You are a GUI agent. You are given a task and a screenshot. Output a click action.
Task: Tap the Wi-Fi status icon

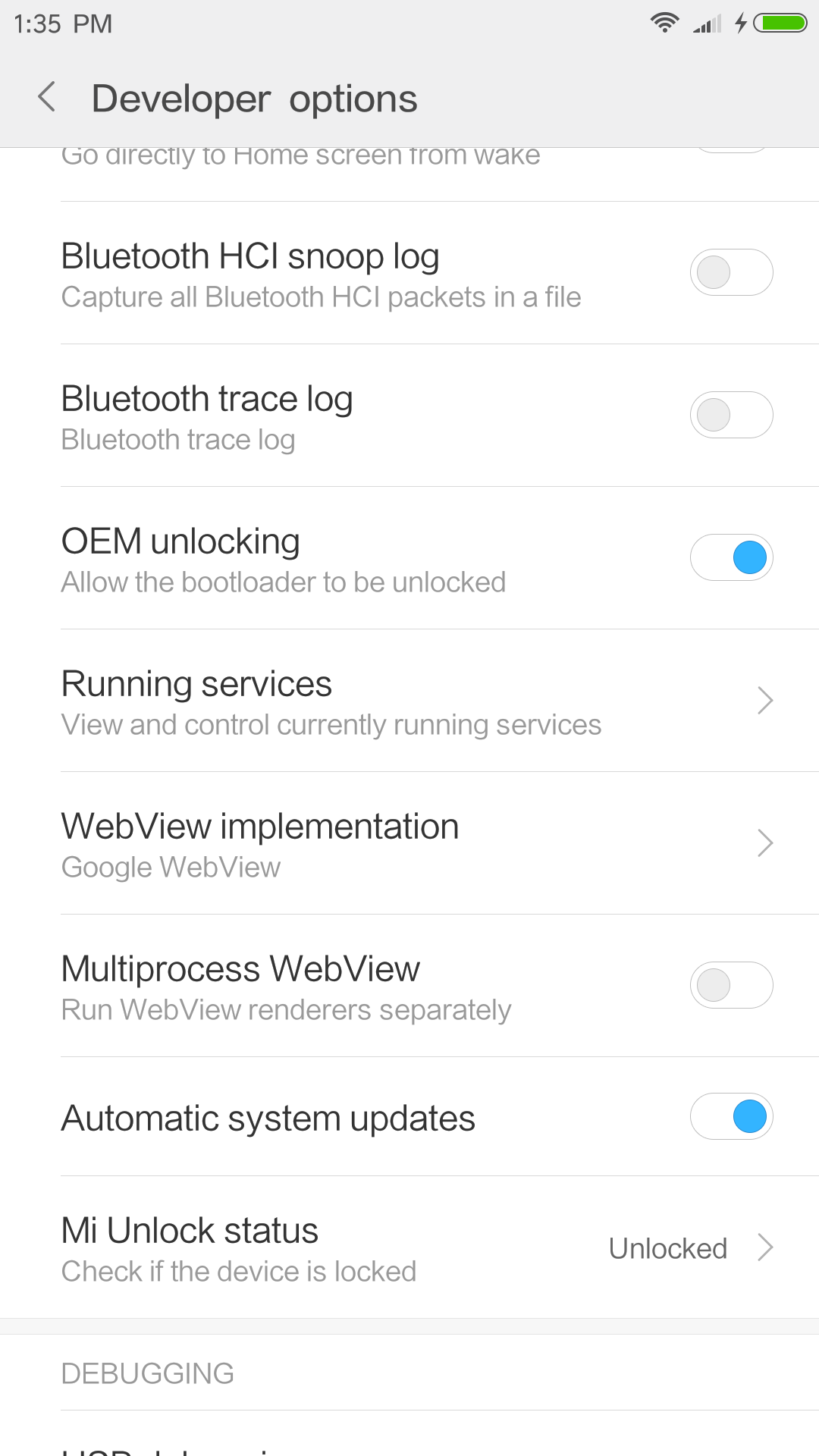pos(664,23)
